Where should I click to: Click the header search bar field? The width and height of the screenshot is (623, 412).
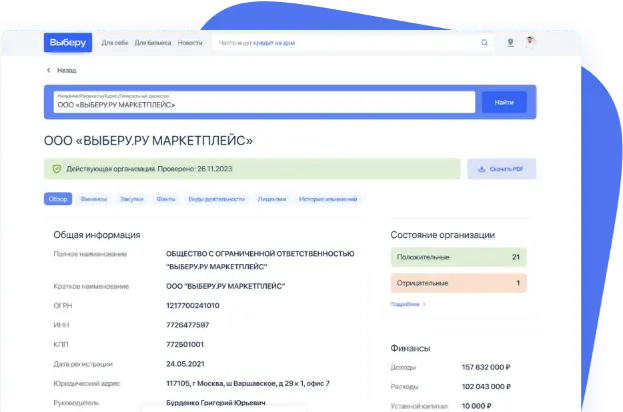[345, 43]
